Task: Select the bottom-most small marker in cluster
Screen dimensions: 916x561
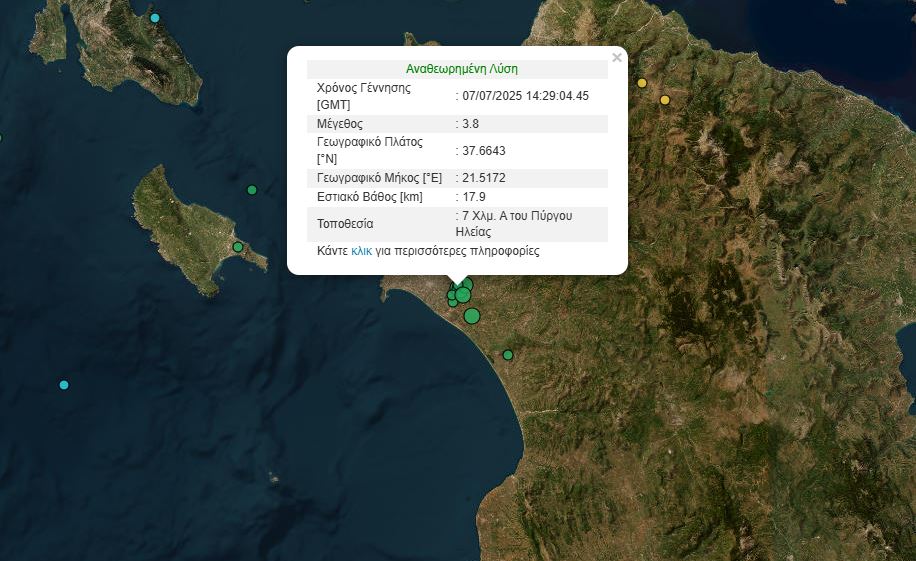Action: pos(453,303)
